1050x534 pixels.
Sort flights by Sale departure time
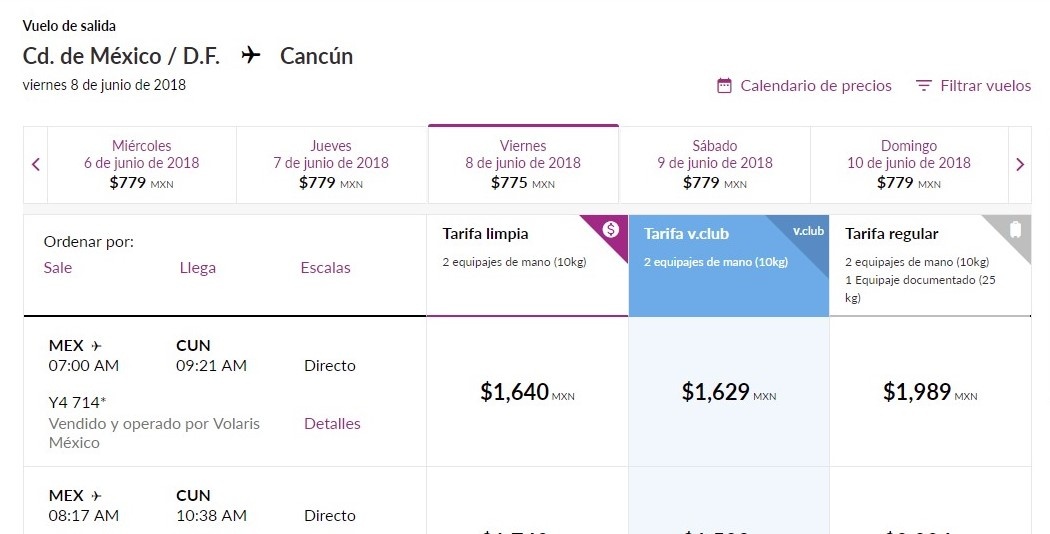tap(58, 268)
